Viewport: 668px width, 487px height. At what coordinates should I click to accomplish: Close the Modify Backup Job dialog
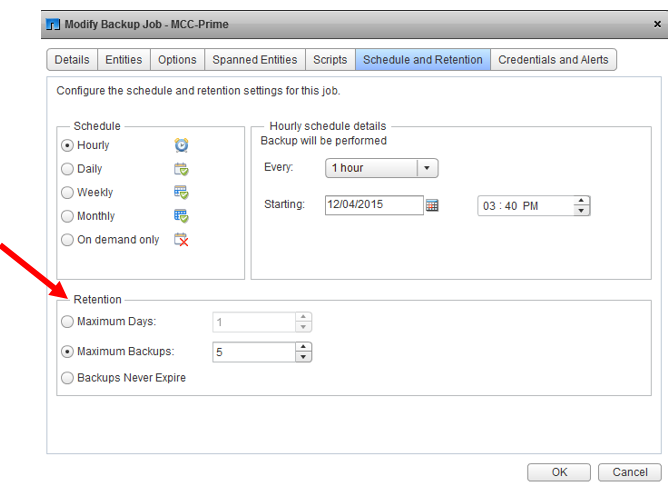click(x=657, y=24)
